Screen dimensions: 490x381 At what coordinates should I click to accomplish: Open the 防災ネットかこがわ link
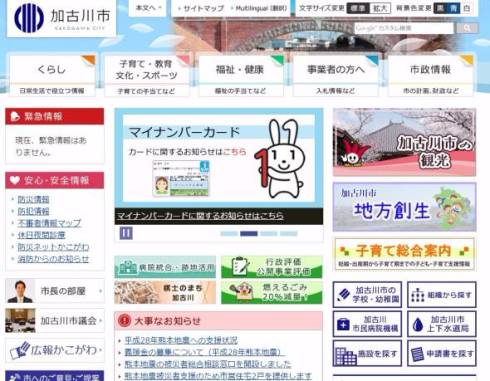(53, 247)
